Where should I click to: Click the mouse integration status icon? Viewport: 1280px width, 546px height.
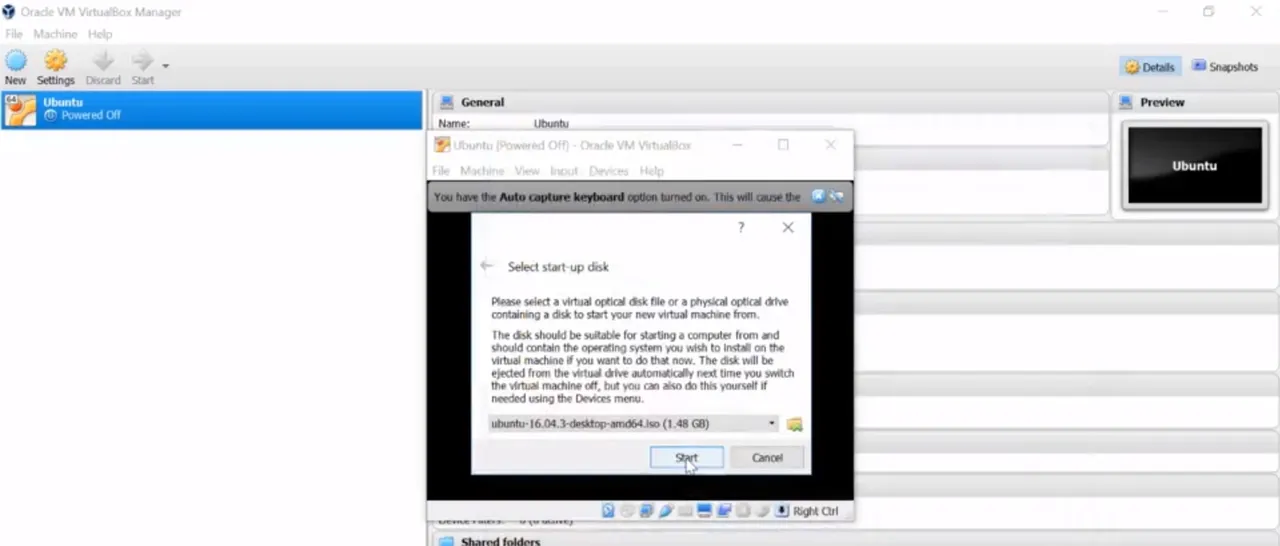[x=762, y=511]
